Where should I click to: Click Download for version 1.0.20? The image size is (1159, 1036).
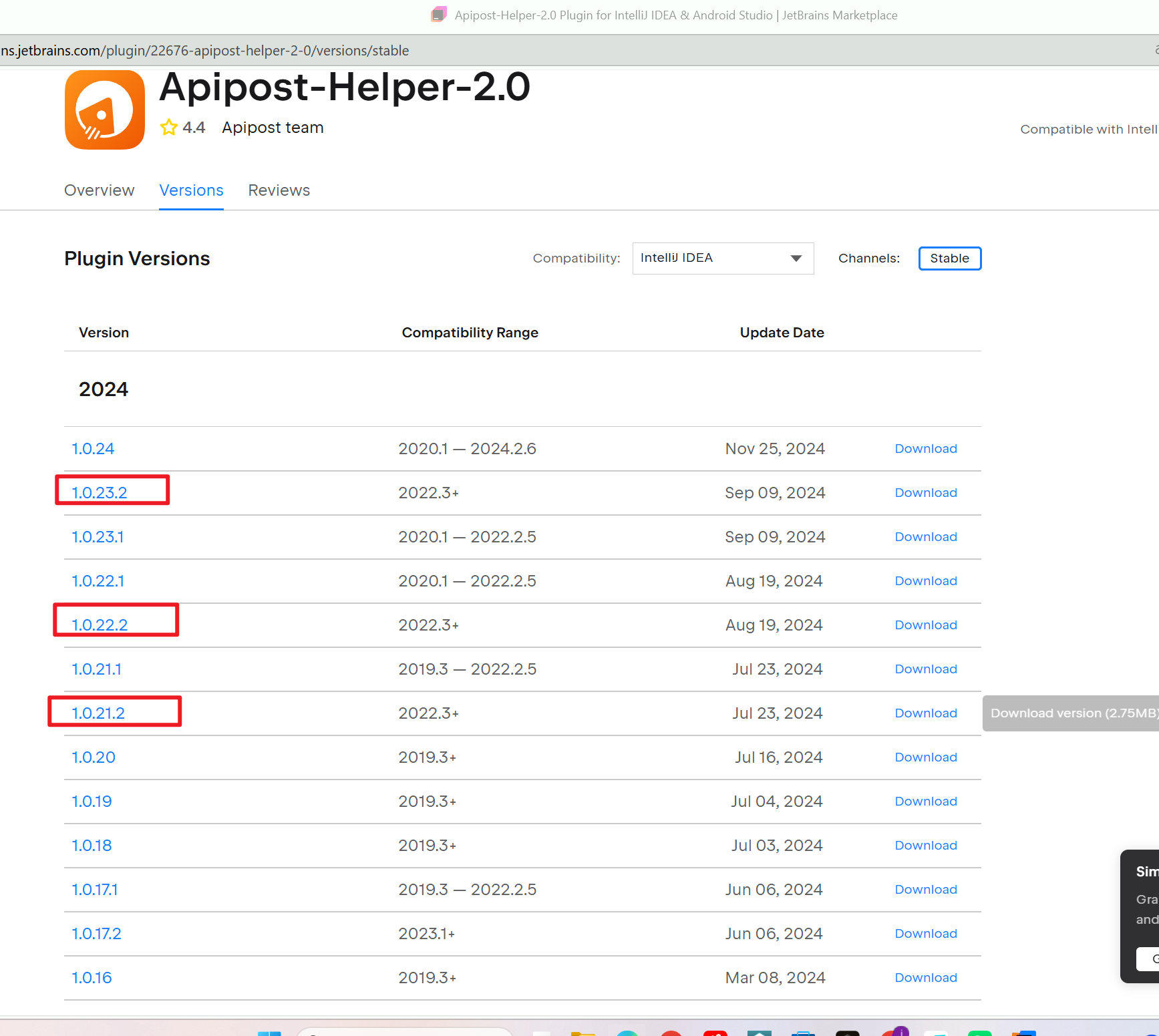point(925,757)
